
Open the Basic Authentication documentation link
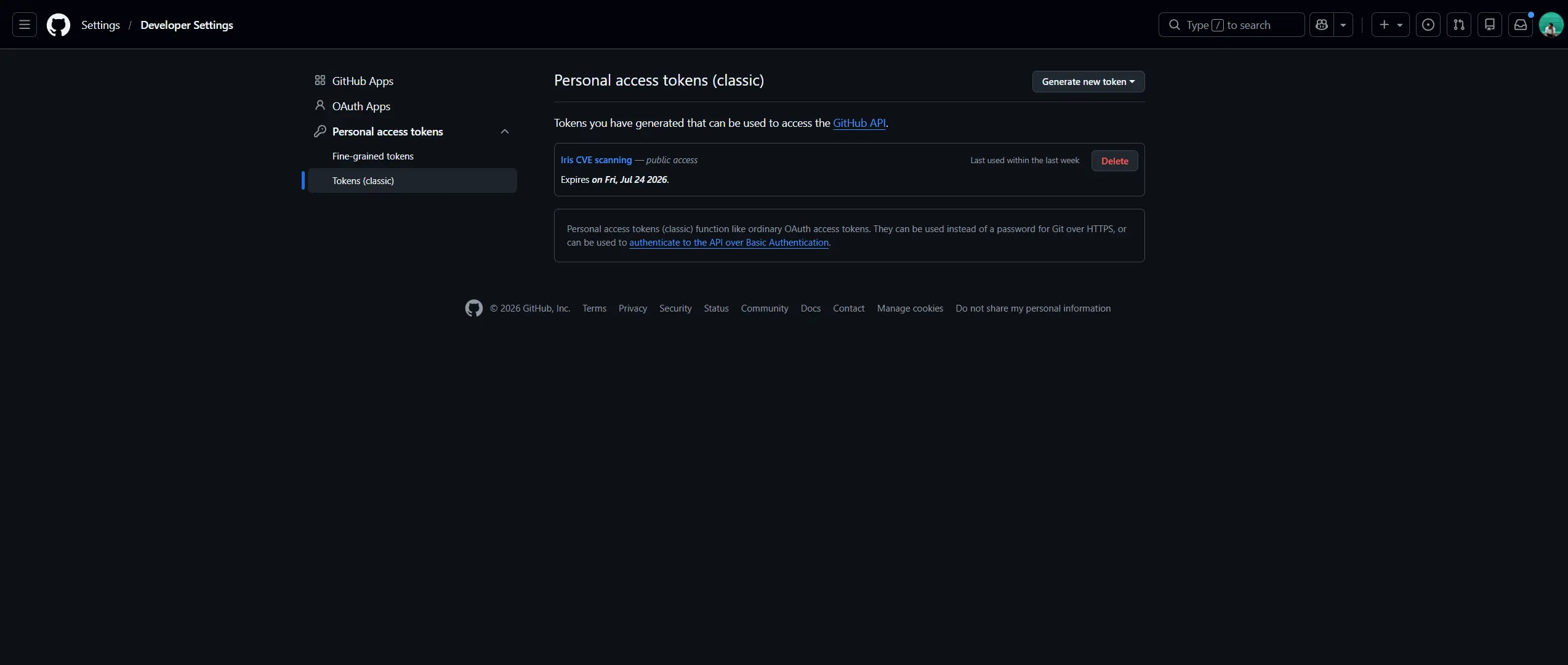point(729,242)
